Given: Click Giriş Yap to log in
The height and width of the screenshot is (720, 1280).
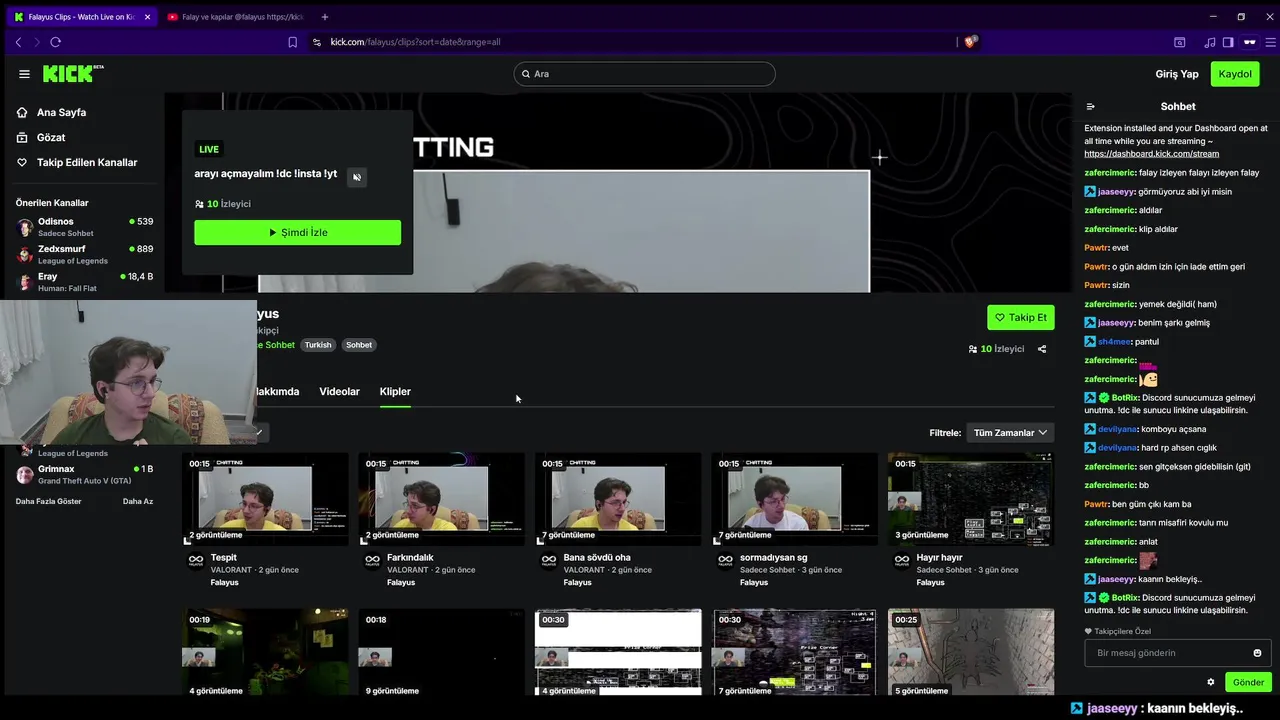Looking at the screenshot, I should pos(1177,74).
